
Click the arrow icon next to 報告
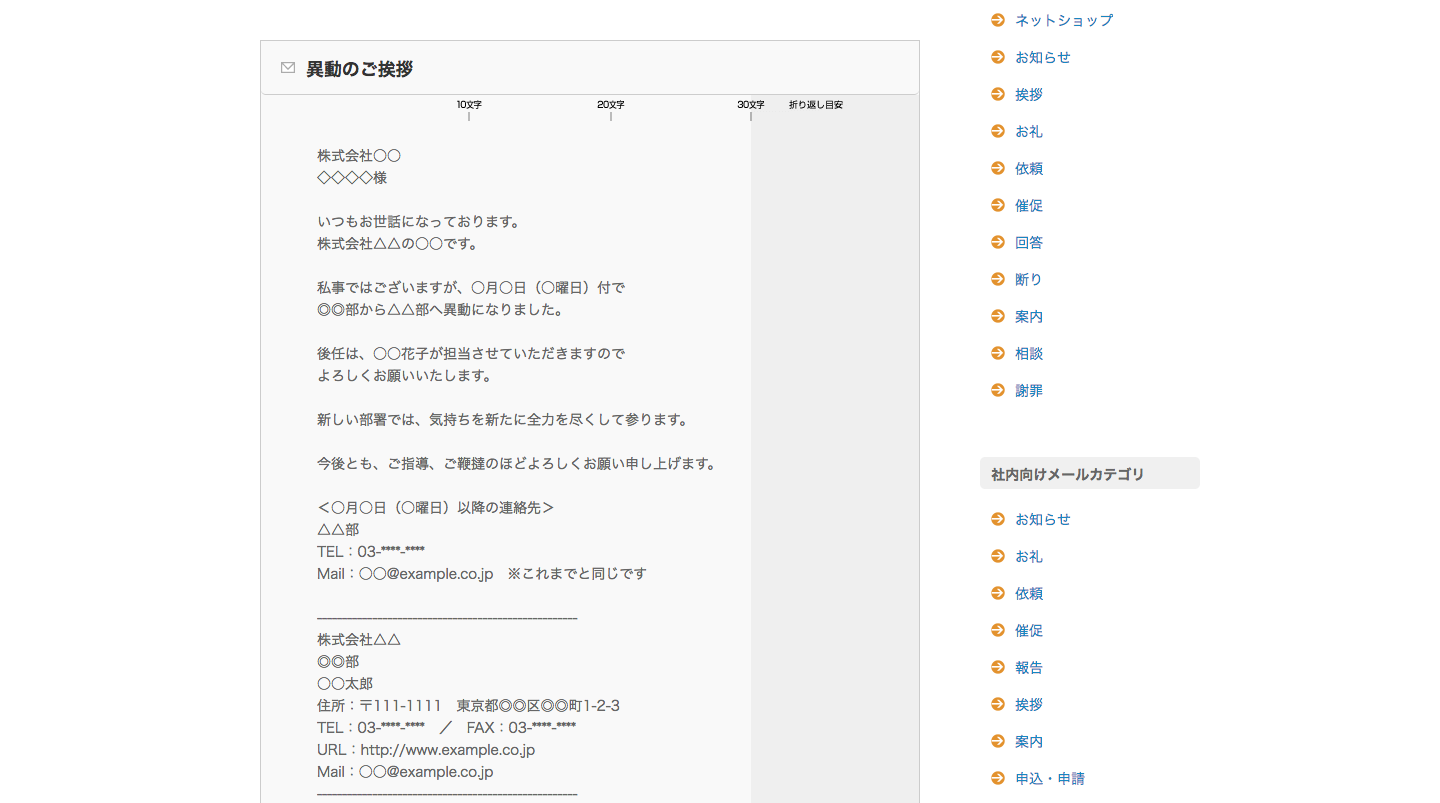tap(997, 667)
